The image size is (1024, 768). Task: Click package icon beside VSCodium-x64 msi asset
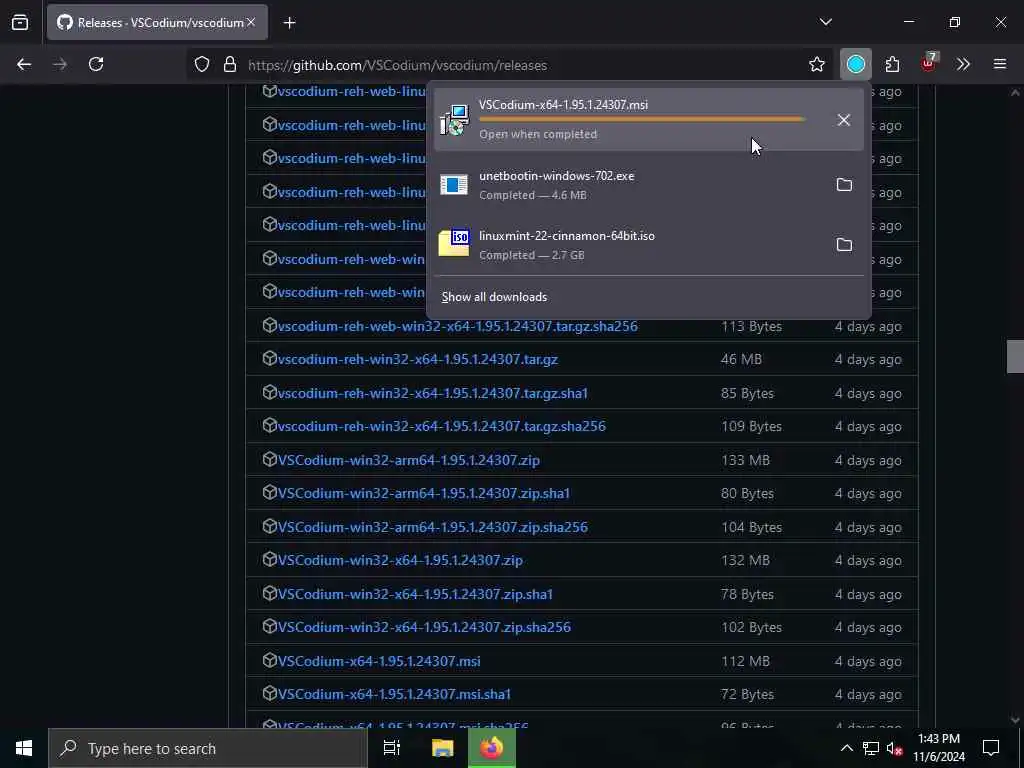[270, 660]
